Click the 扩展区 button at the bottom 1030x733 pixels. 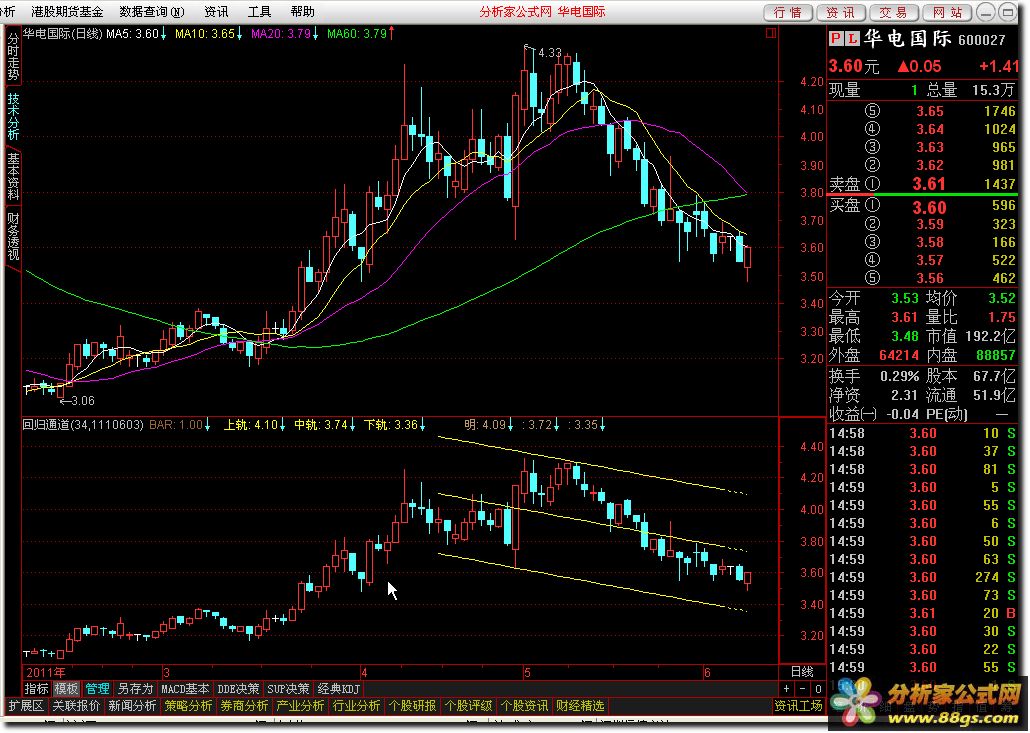coord(26,706)
